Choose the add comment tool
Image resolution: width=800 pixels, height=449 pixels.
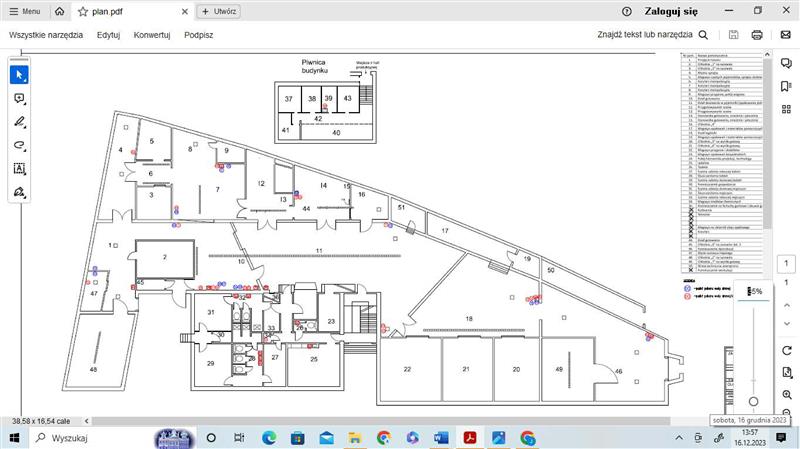[x=20, y=99]
